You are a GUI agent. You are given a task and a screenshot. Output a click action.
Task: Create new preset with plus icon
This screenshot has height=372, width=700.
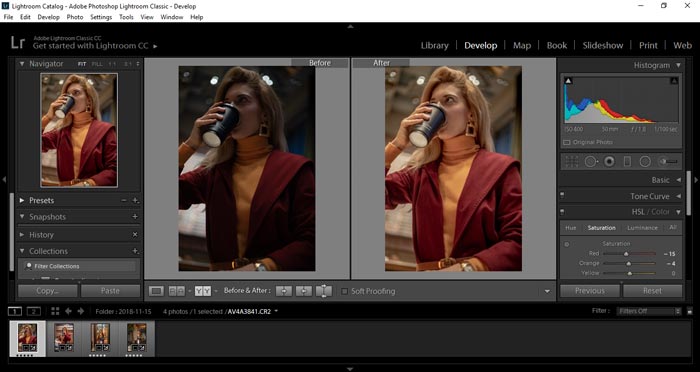tap(135, 201)
